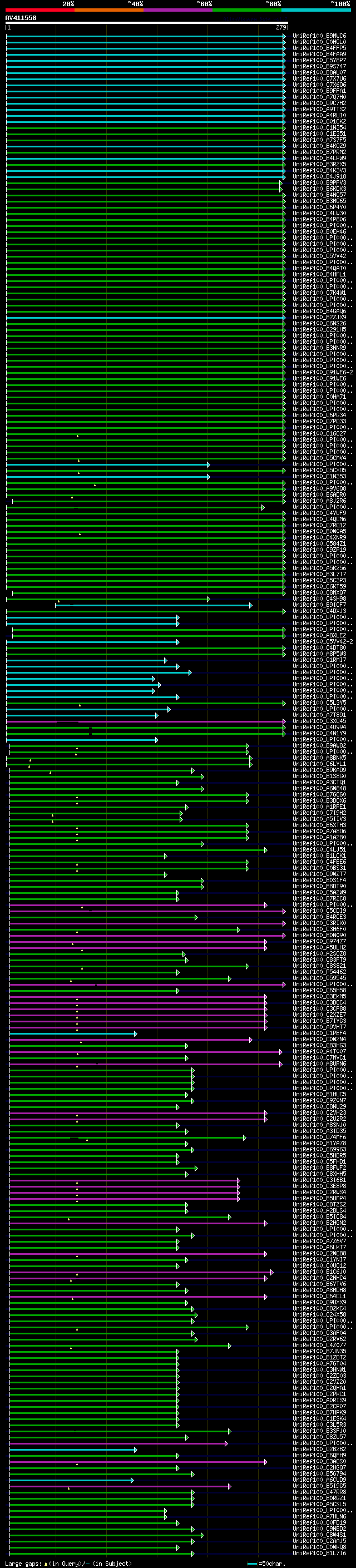
Task: Click the red 20% identity legend segment
Action: point(39,10)
